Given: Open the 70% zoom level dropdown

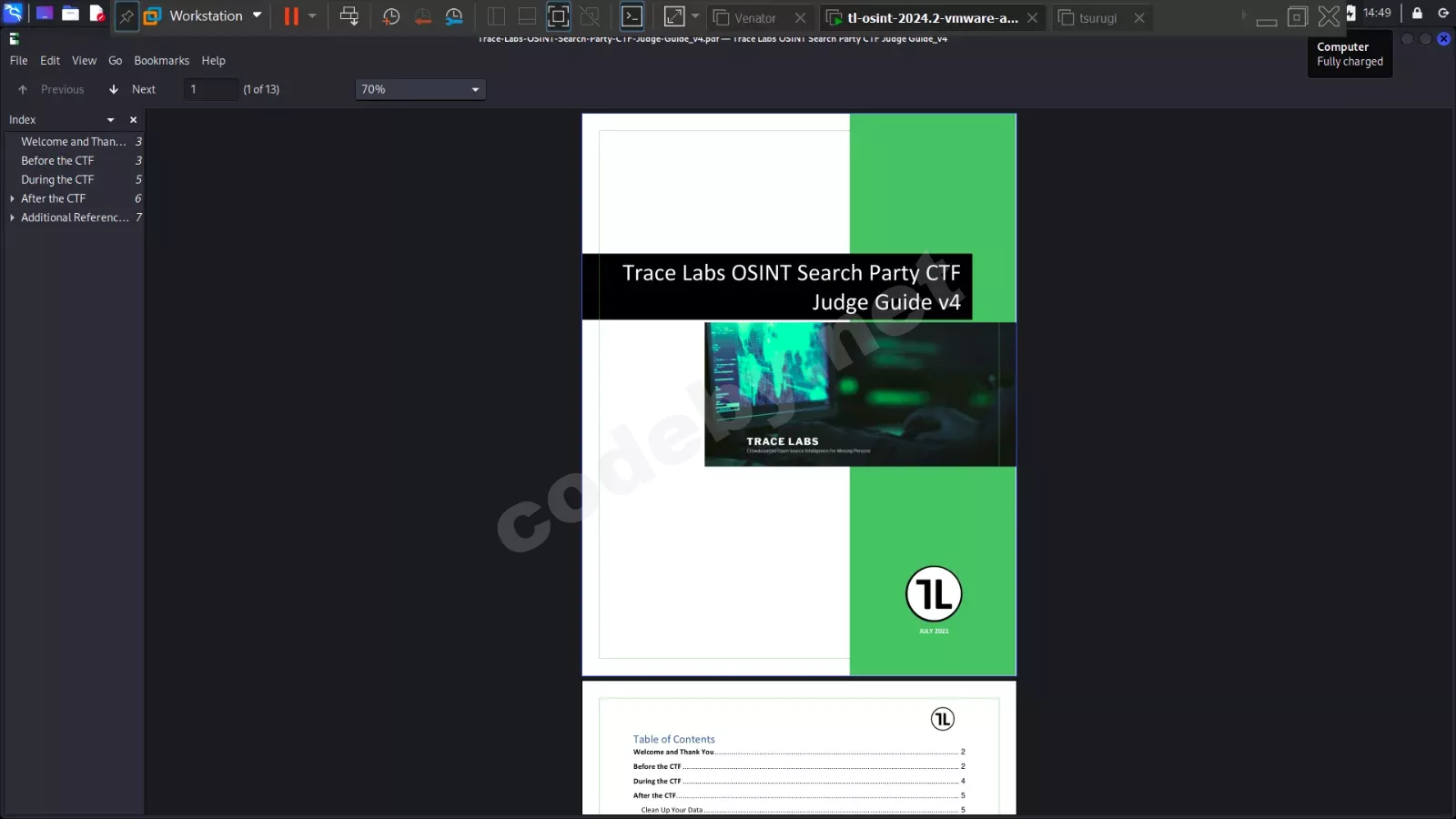Looking at the screenshot, I should coord(420,89).
